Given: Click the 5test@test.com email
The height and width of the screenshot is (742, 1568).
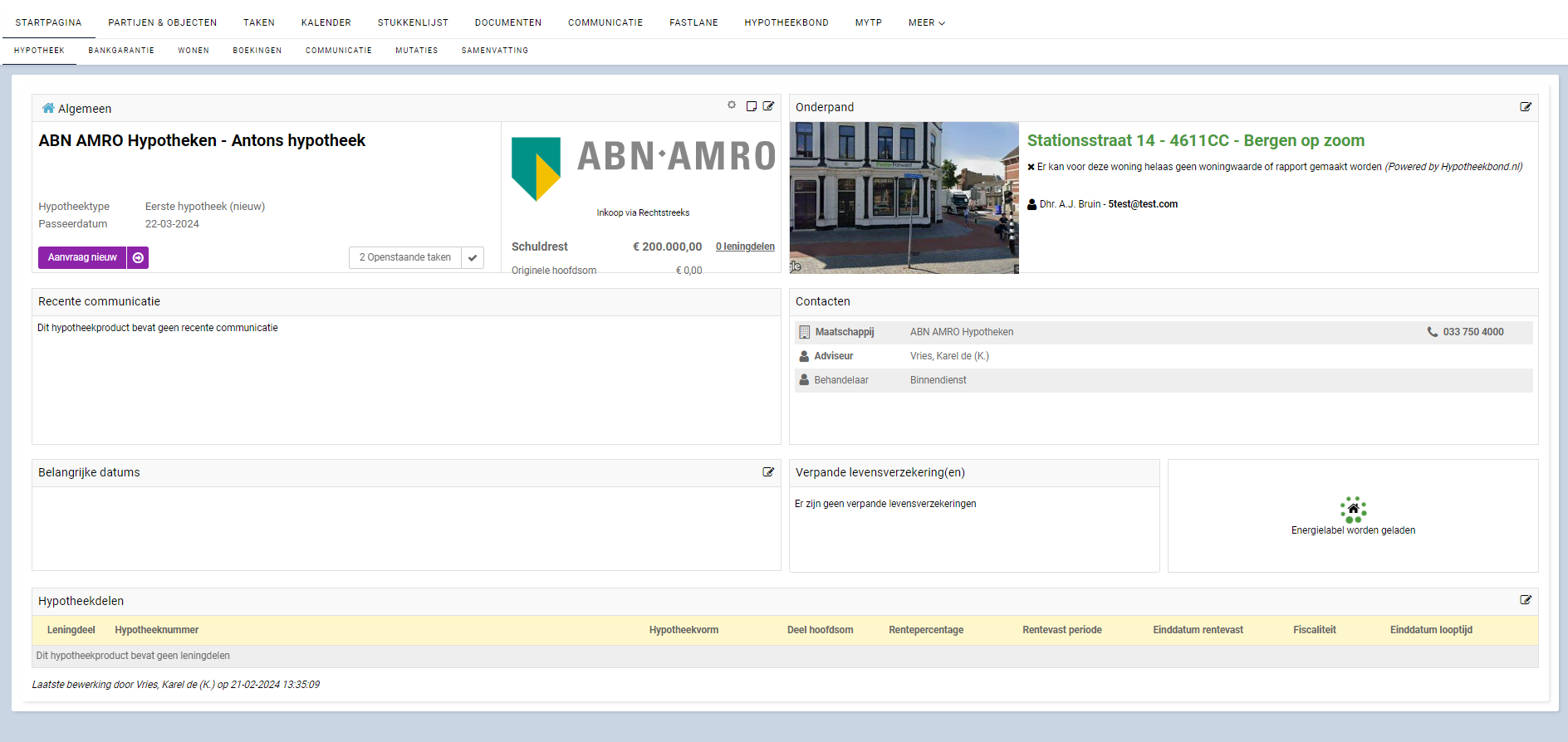Looking at the screenshot, I should click(1143, 204).
